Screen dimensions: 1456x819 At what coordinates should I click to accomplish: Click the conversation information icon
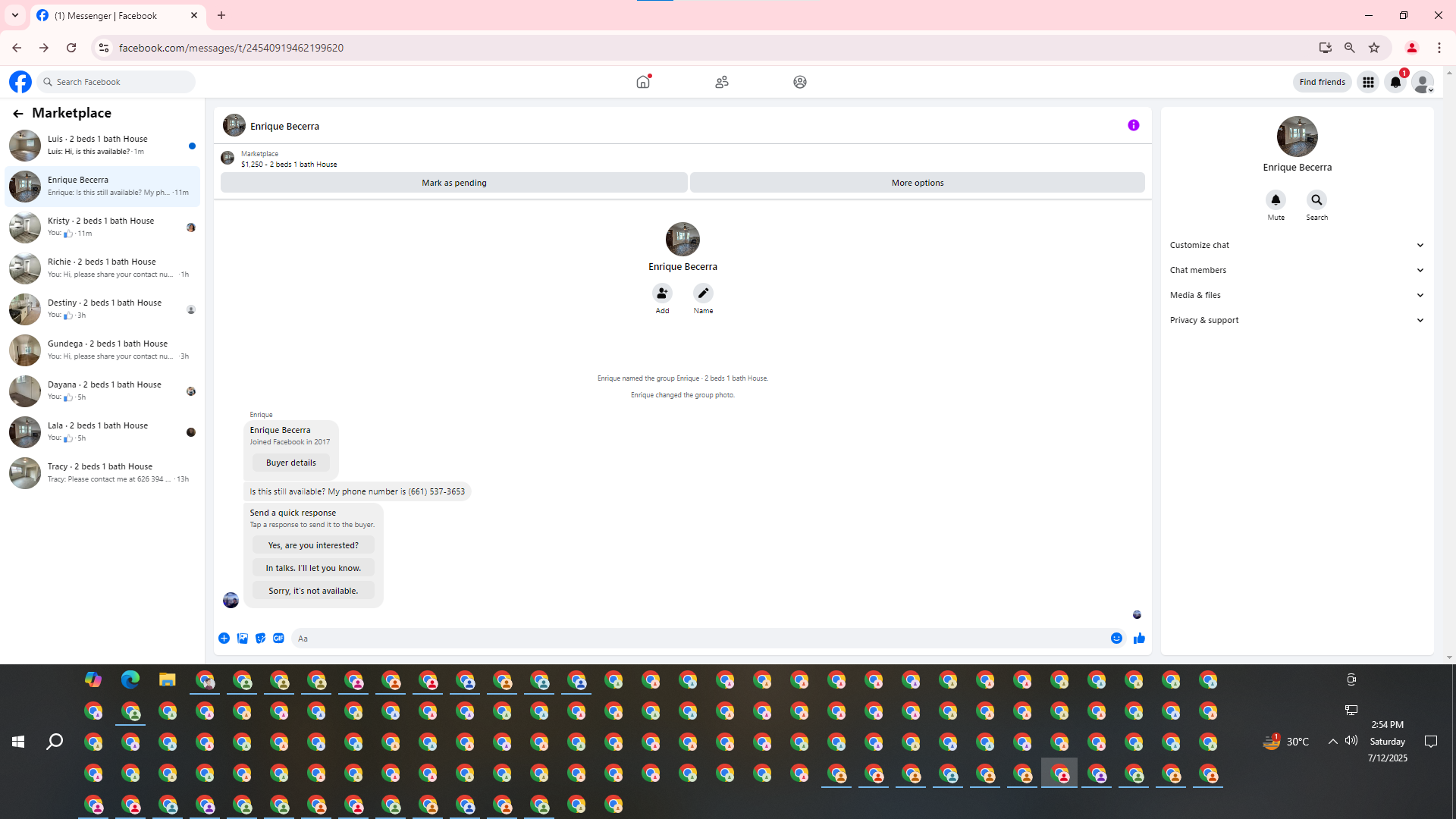pyautogui.click(x=1133, y=126)
